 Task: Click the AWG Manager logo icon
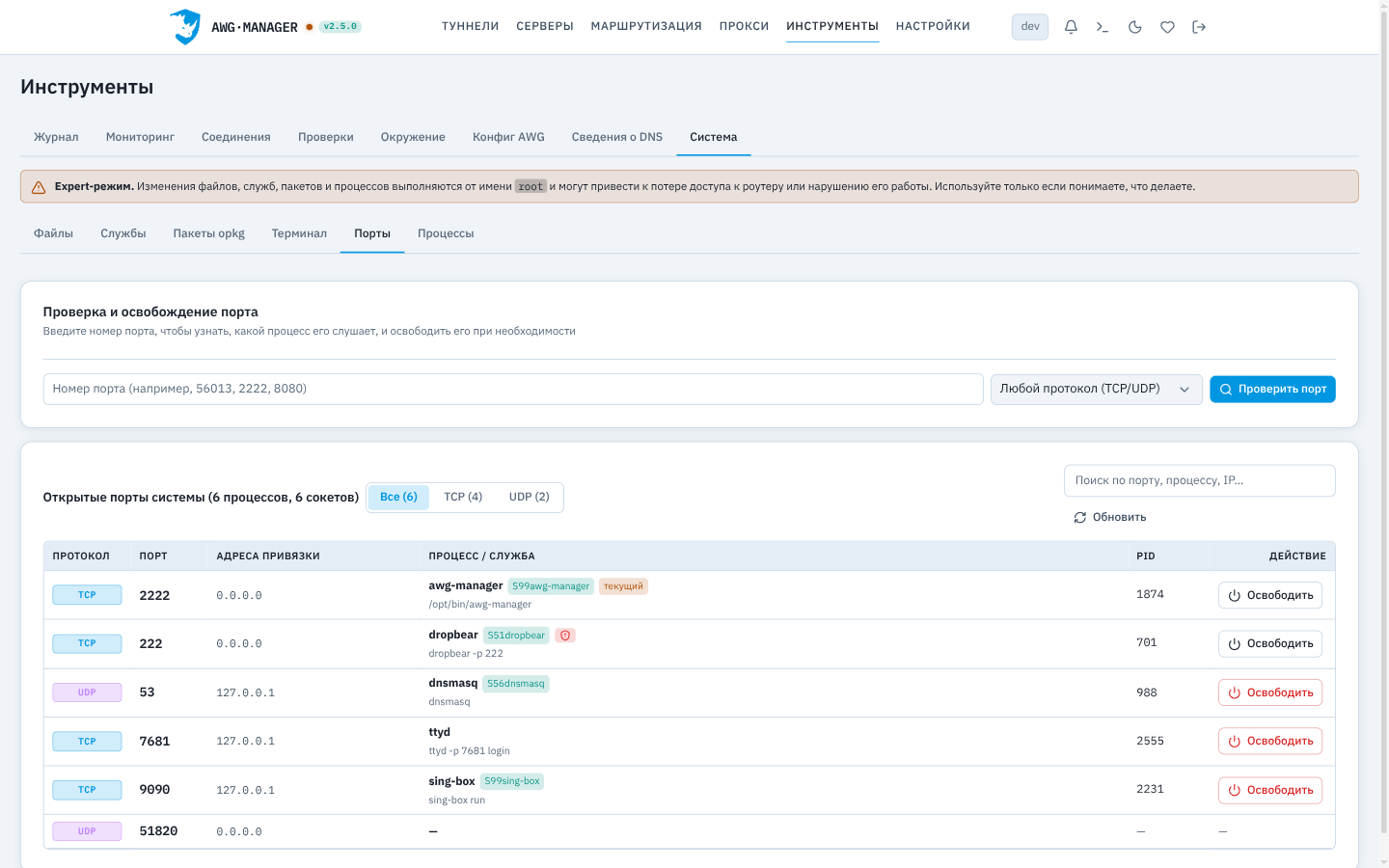pos(185,27)
